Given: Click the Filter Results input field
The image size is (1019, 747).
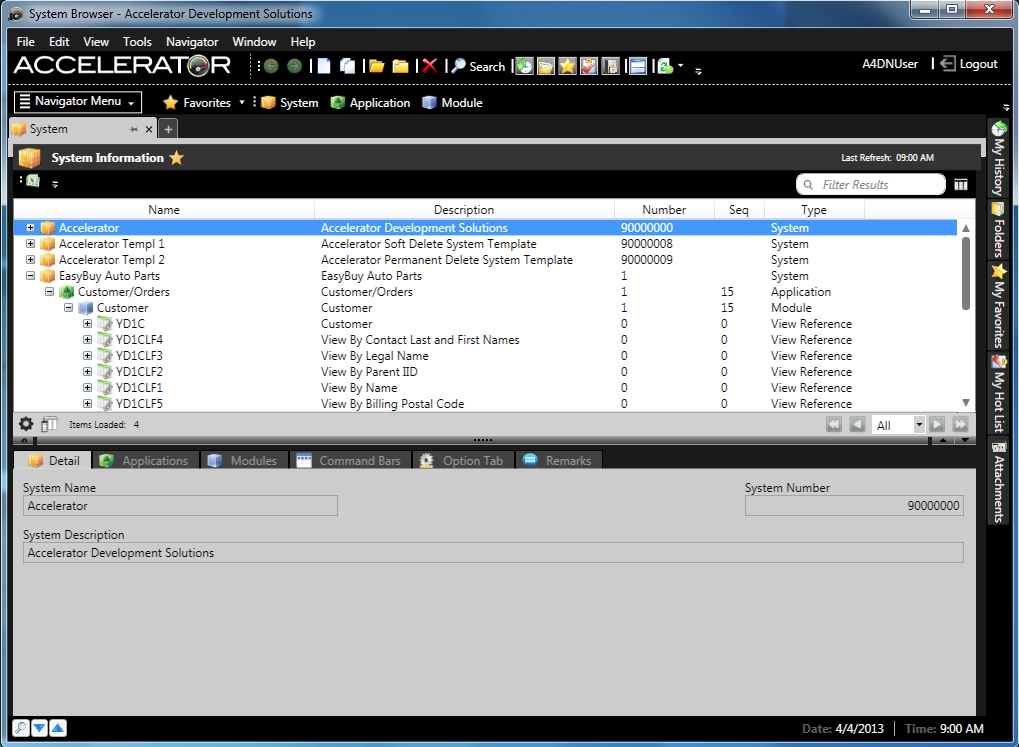Looking at the screenshot, I should (871, 185).
